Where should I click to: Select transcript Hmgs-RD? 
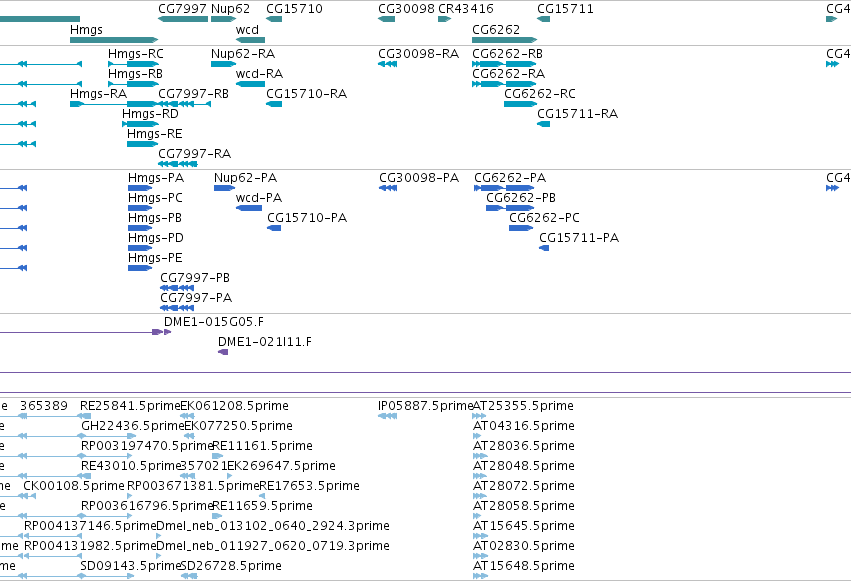click(x=150, y=114)
